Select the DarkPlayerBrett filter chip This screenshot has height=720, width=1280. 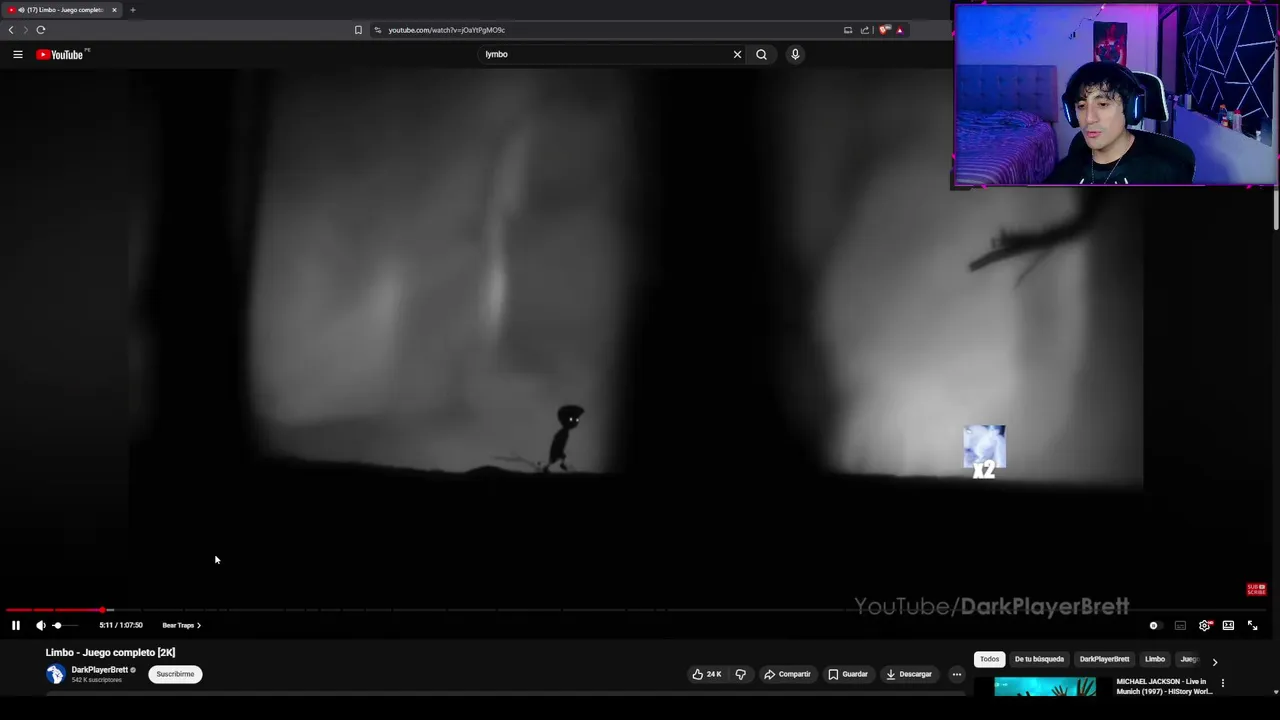coord(1104,659)
